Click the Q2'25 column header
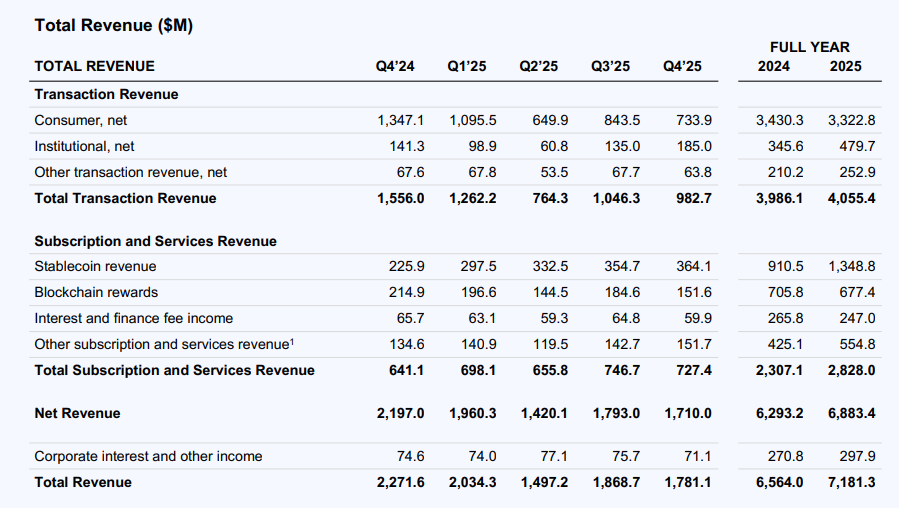Image resolution: width=899 pixels, height=508 pixels. [539, 67]
